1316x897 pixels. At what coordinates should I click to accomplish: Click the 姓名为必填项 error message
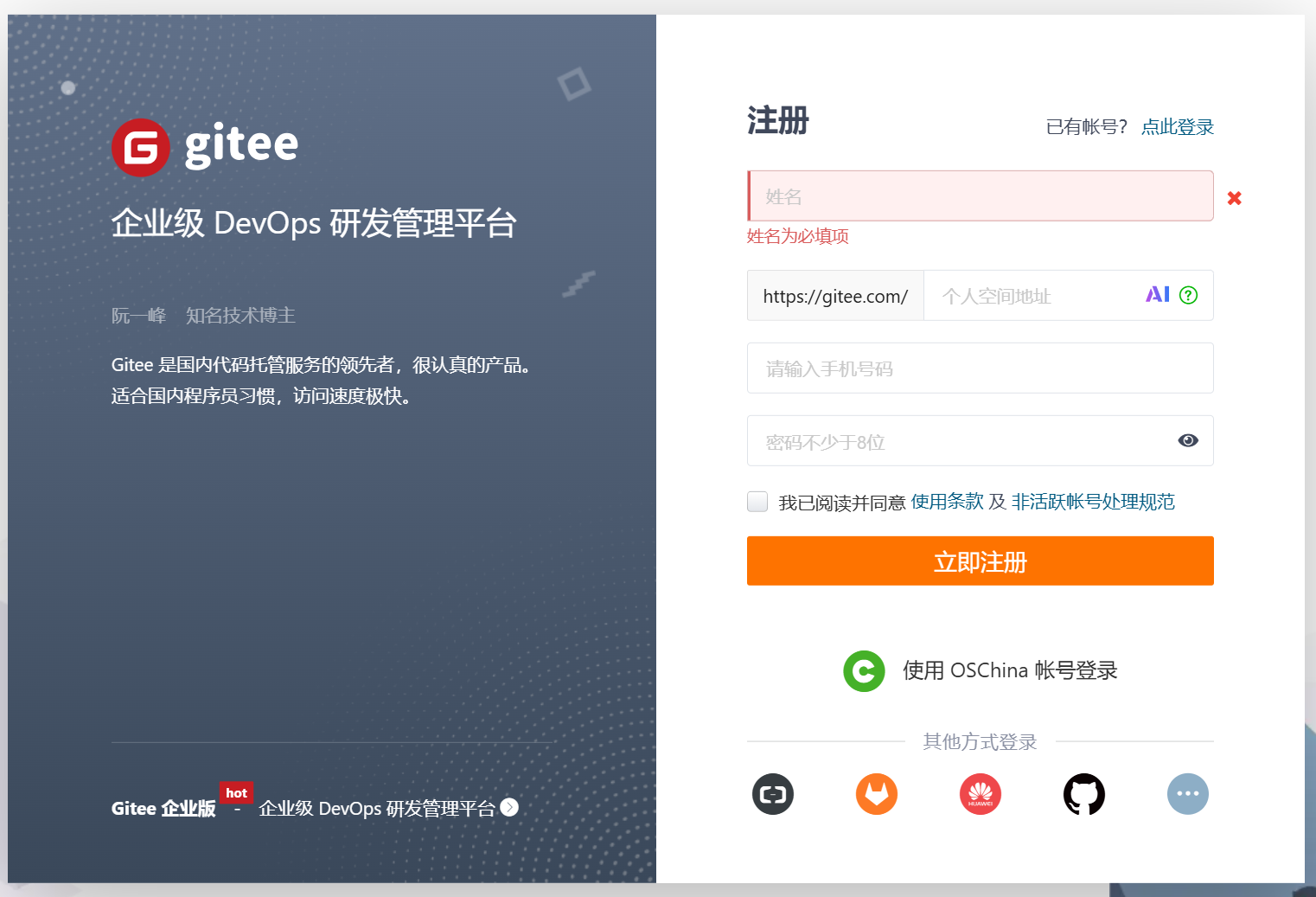point(797,236)
